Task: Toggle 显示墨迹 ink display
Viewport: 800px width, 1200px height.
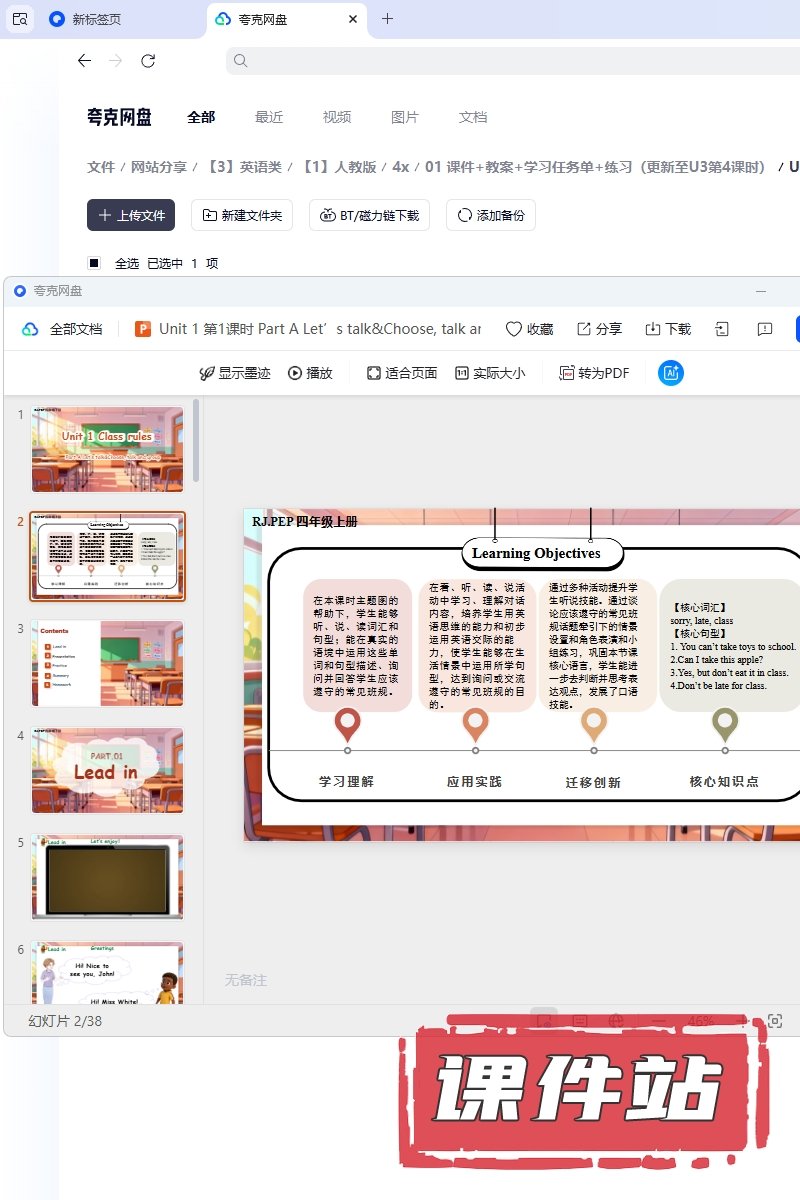Action: click(x=235, y=373)
